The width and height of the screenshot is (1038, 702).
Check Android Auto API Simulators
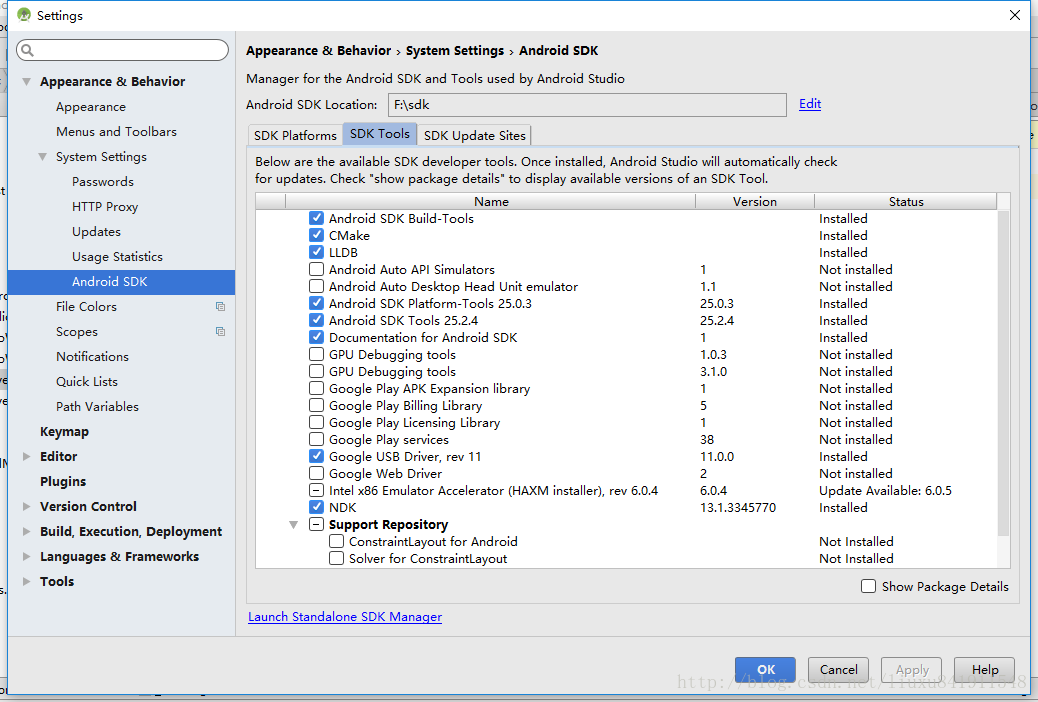pyautogui.click(x=316, y=269)
